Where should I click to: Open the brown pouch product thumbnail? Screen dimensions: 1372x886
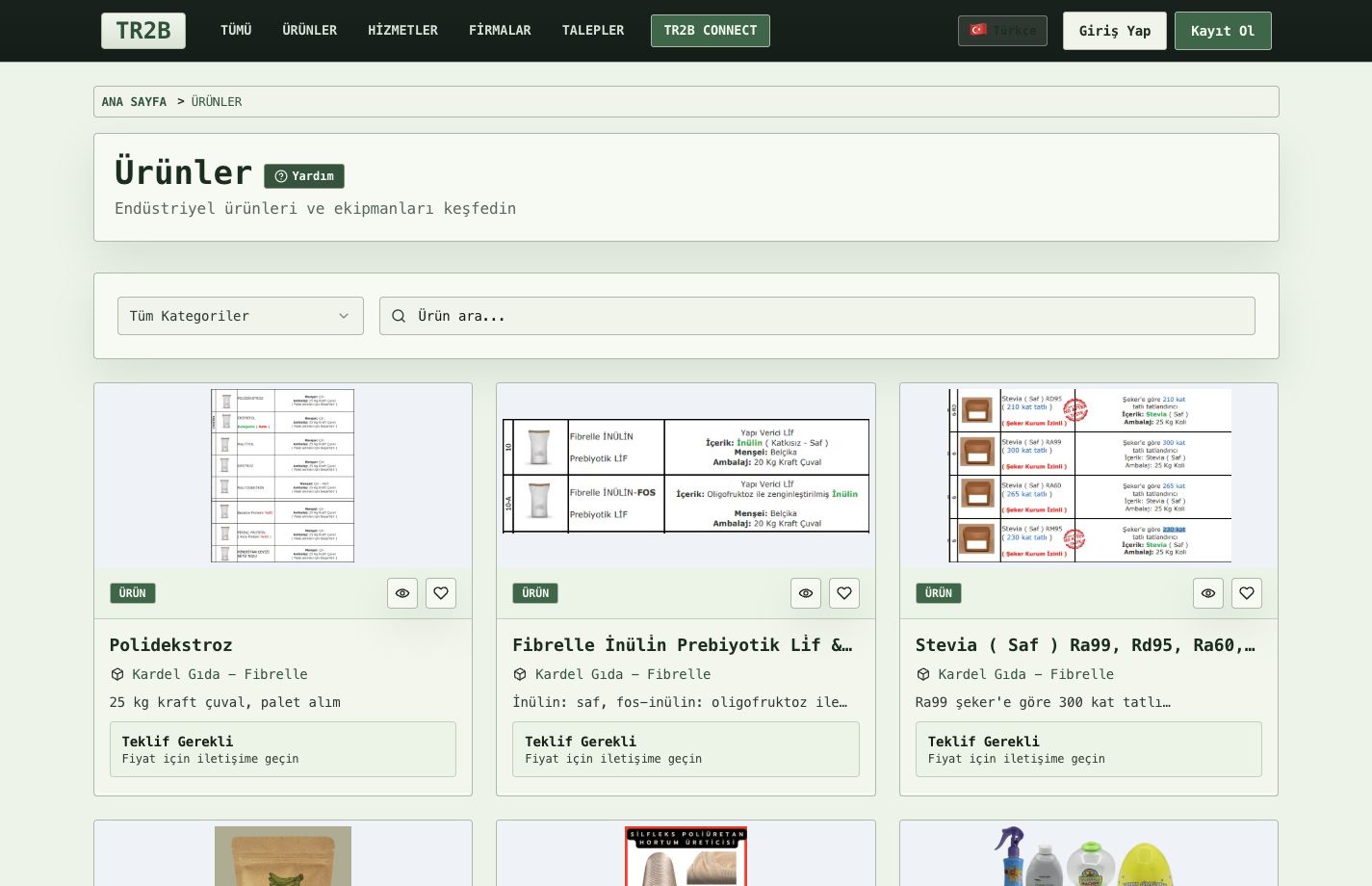pyautogui.click(x=283, y=856)
